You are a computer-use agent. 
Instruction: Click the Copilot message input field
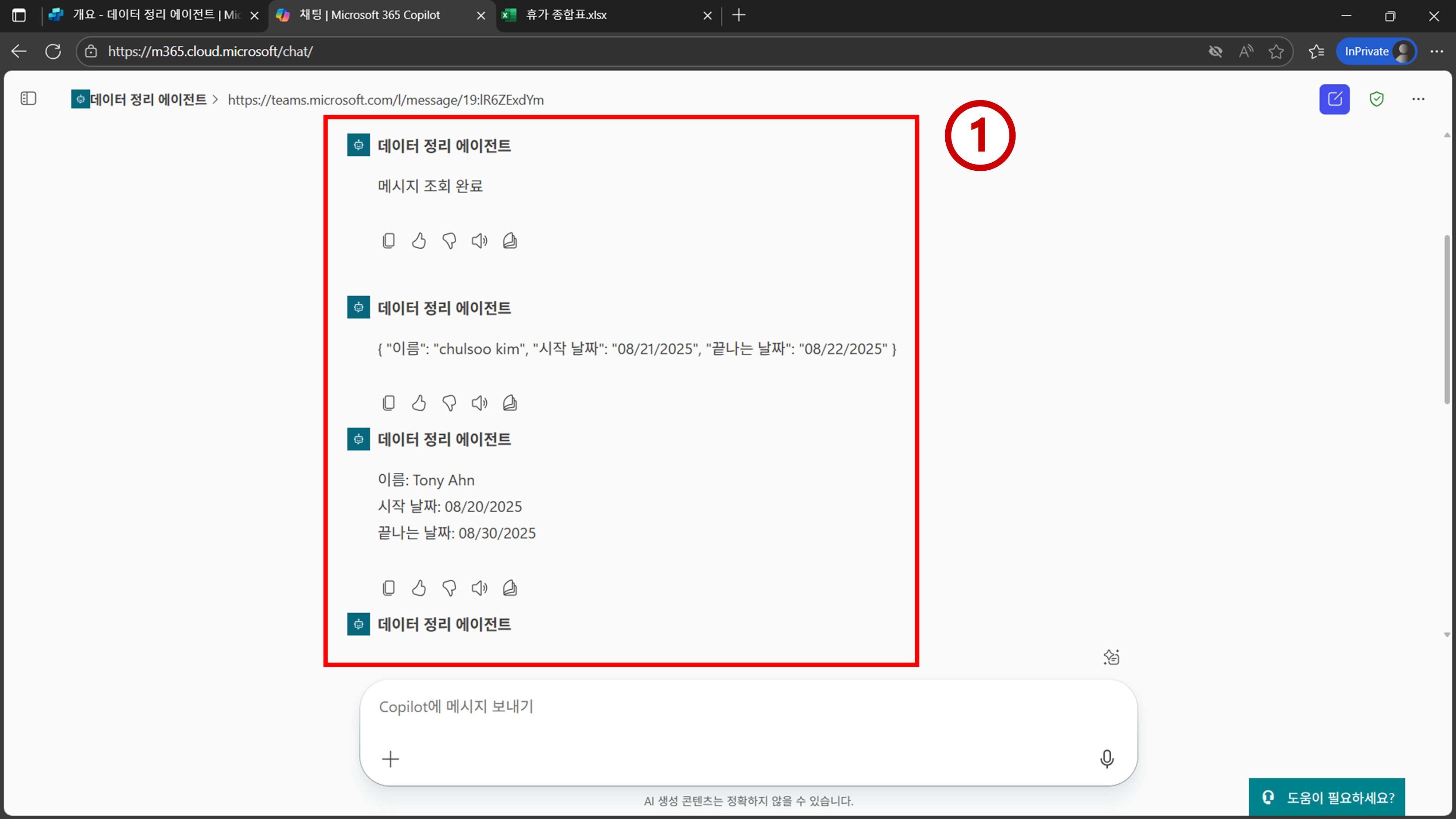click(735, 707)
